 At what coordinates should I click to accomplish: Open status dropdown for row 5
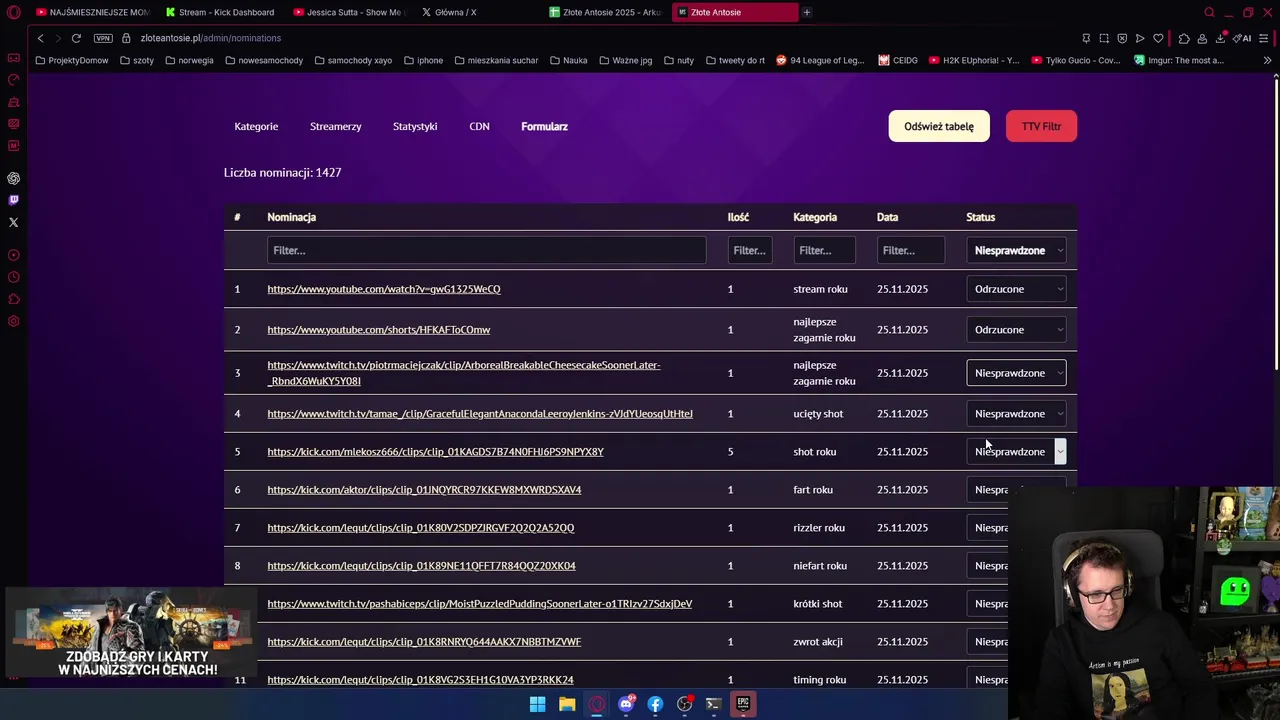[x=1016, y=452]
